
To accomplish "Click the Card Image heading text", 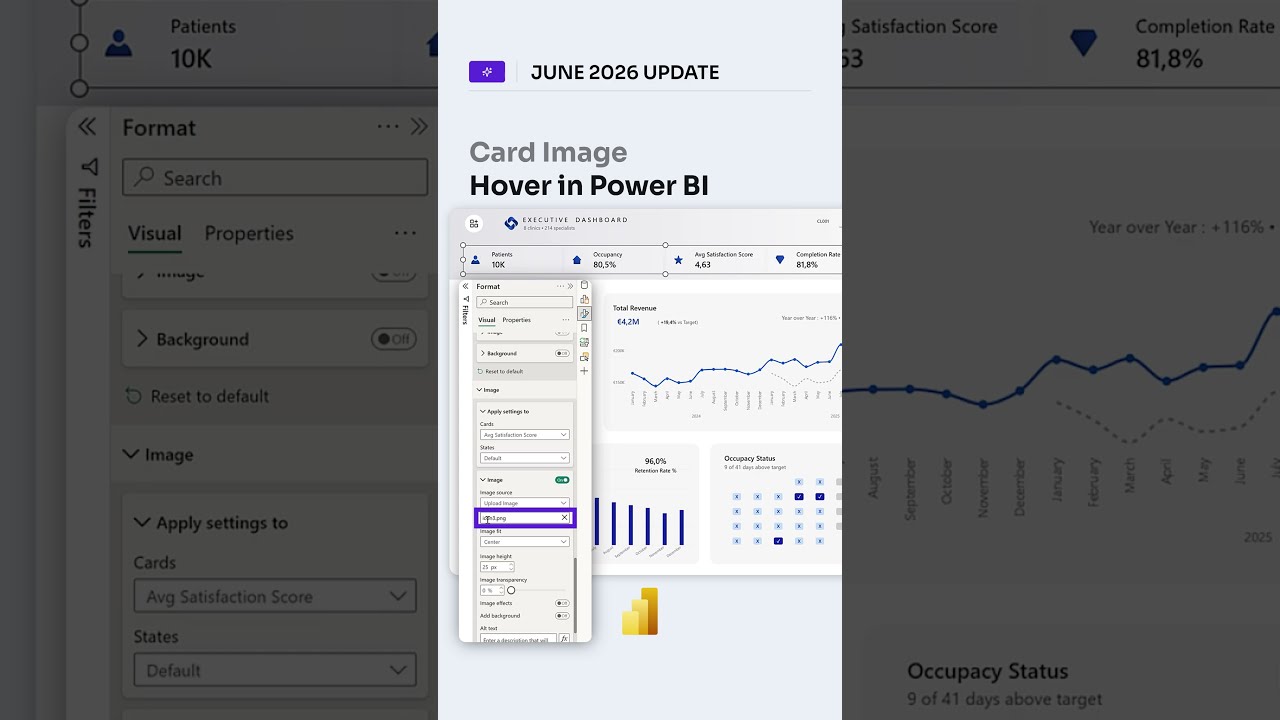I will [548, 152].
